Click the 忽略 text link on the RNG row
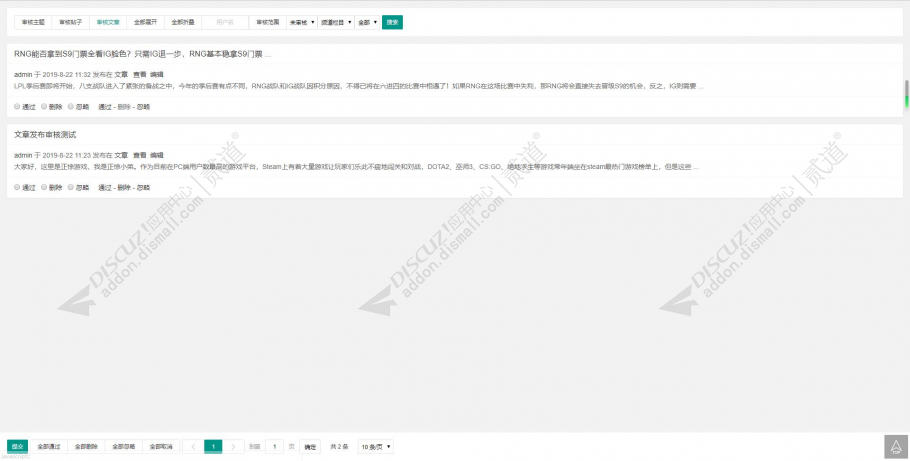 [143, 107]
